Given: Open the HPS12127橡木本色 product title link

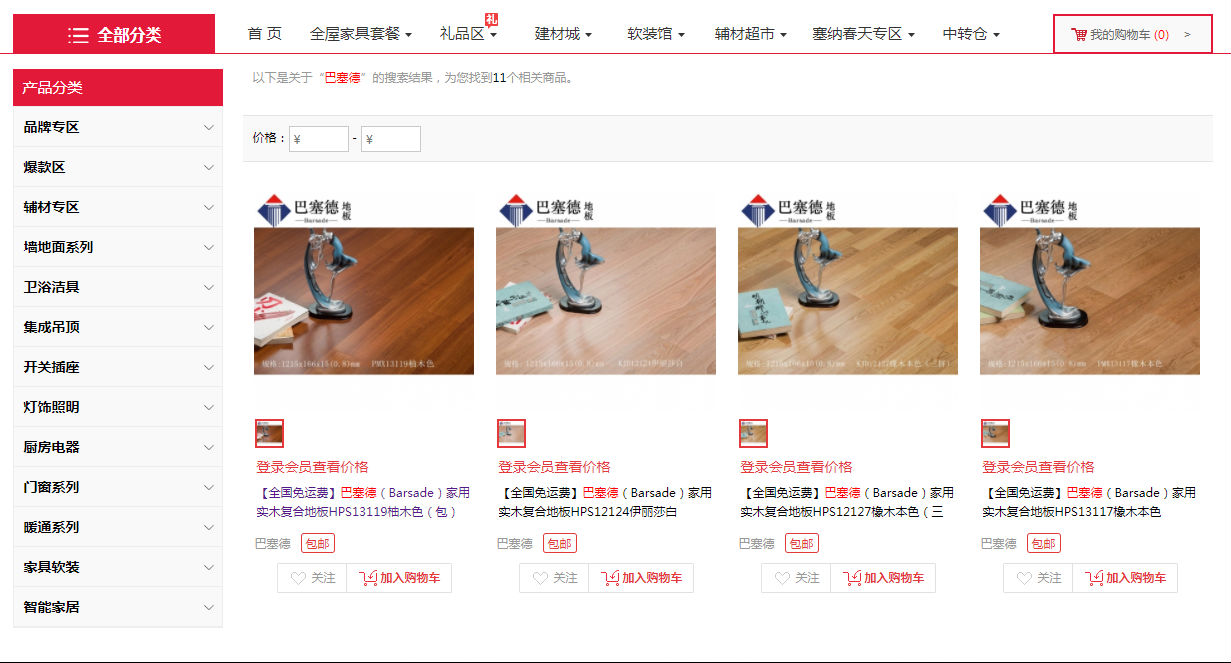Looking at the screenshot, I should tap(847, 502).
